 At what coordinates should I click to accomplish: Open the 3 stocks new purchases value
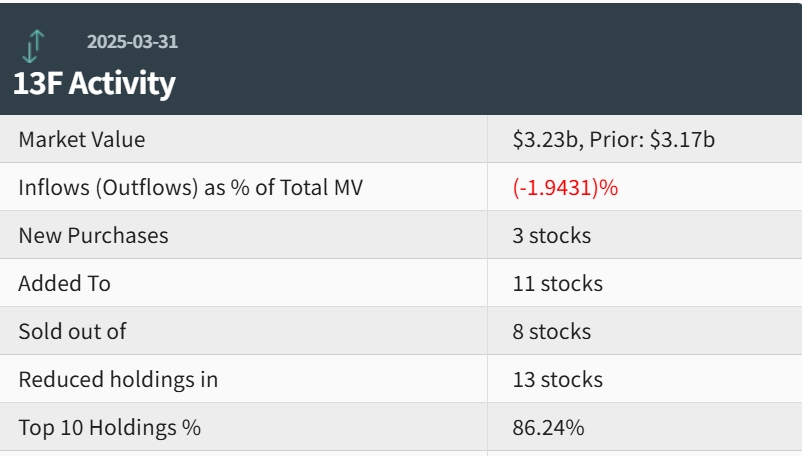552,236
